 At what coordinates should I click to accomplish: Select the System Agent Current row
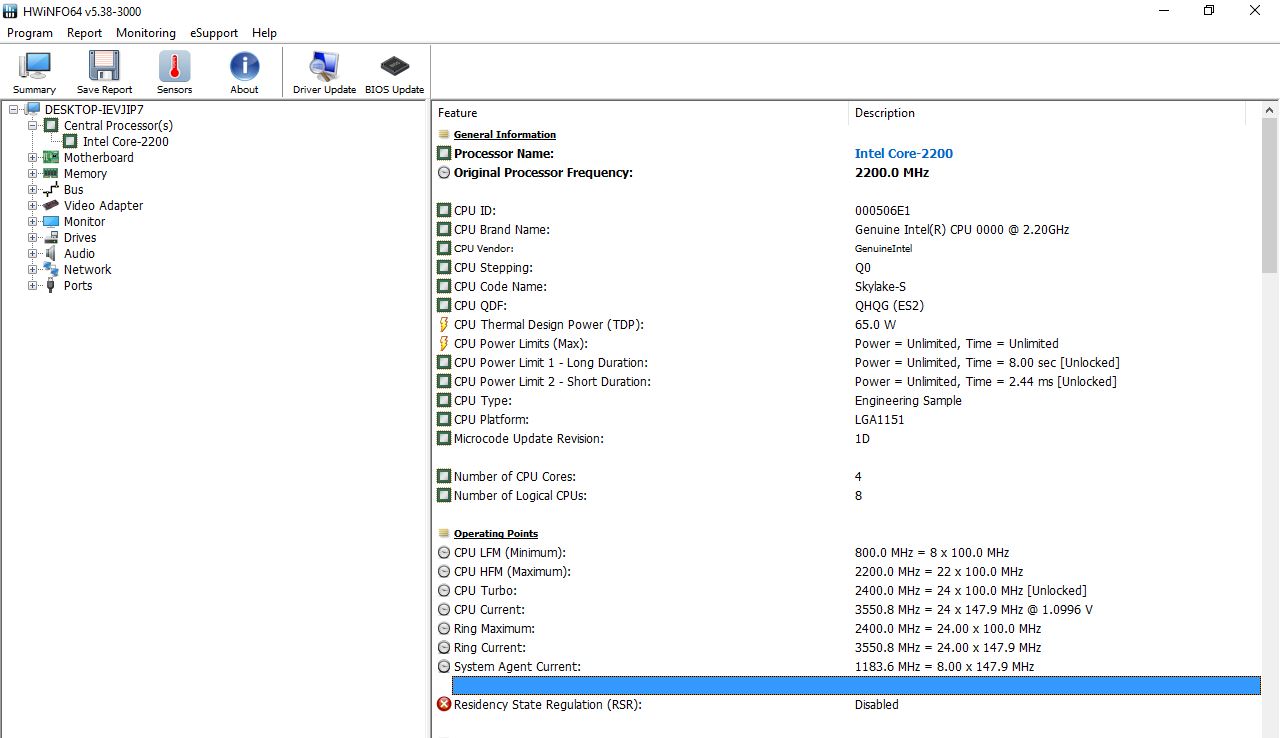tap(849, 666)
